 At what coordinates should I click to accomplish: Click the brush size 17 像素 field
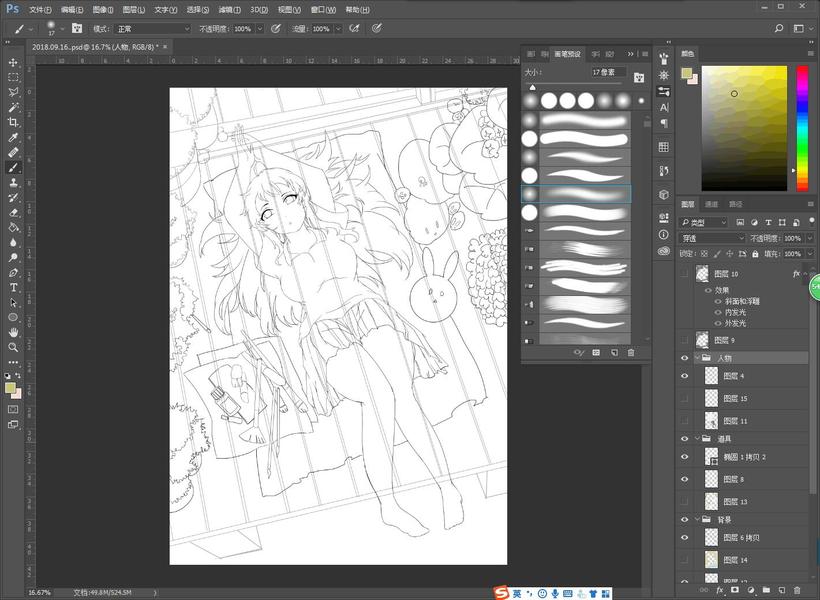[x=608, y=72]
